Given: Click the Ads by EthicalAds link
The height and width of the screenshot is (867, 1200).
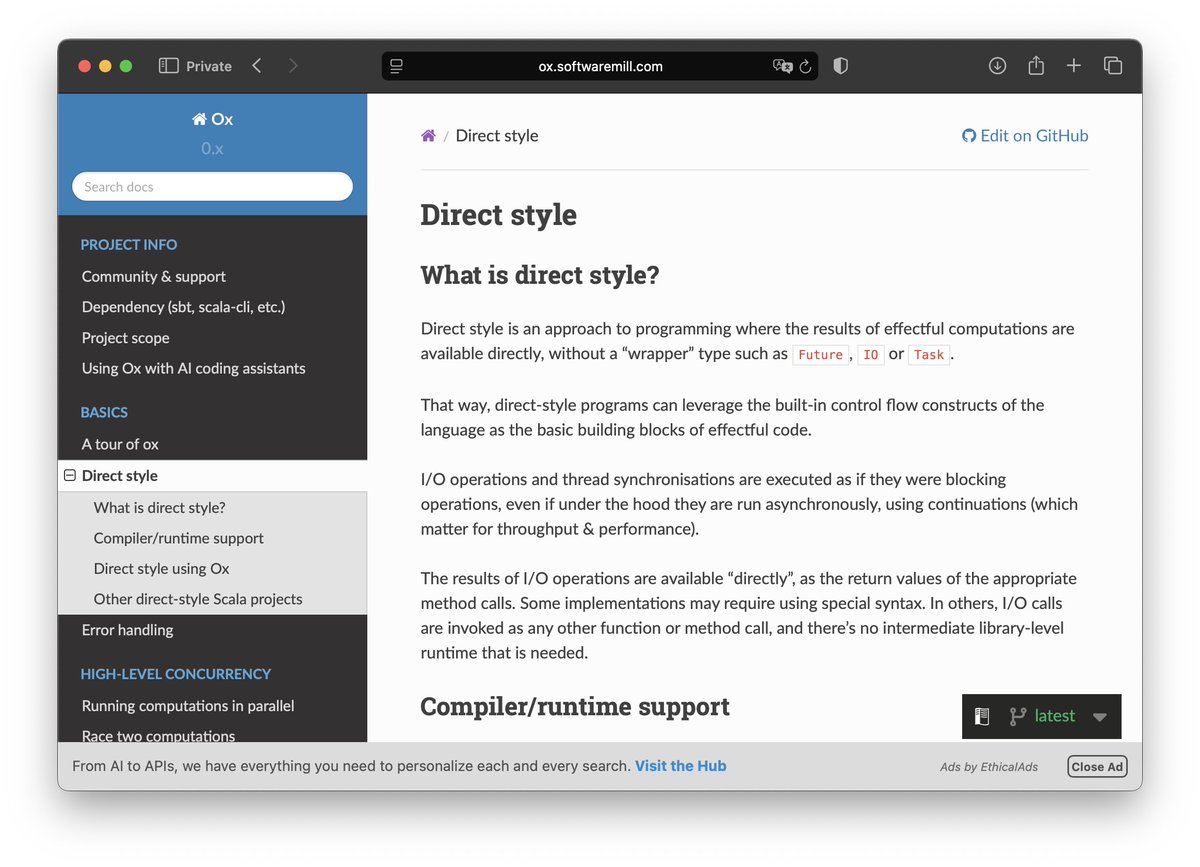Looking at the screenshot, I should click(989, 767).
